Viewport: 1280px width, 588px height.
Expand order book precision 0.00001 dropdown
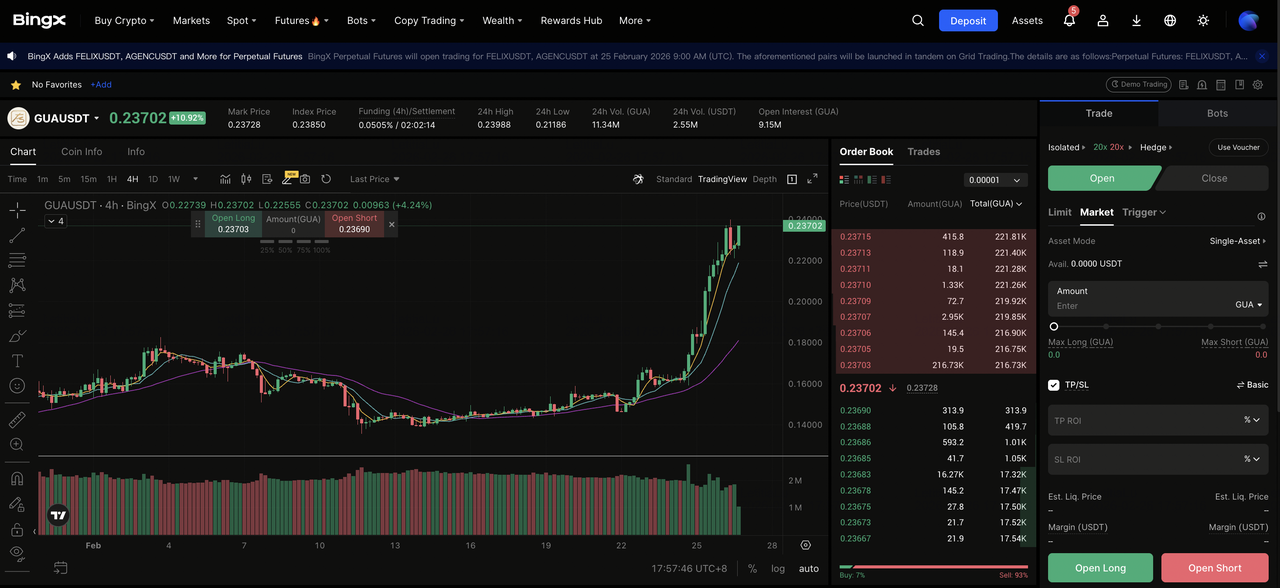(995, 180)
